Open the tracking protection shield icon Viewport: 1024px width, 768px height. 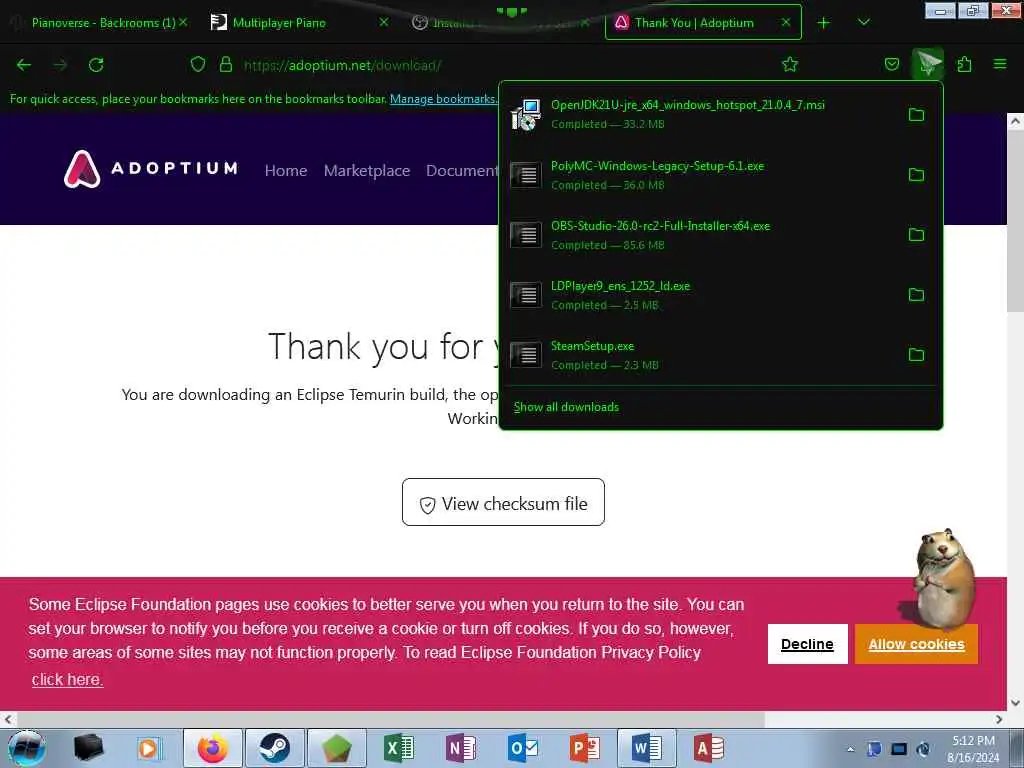pos(198,65)
